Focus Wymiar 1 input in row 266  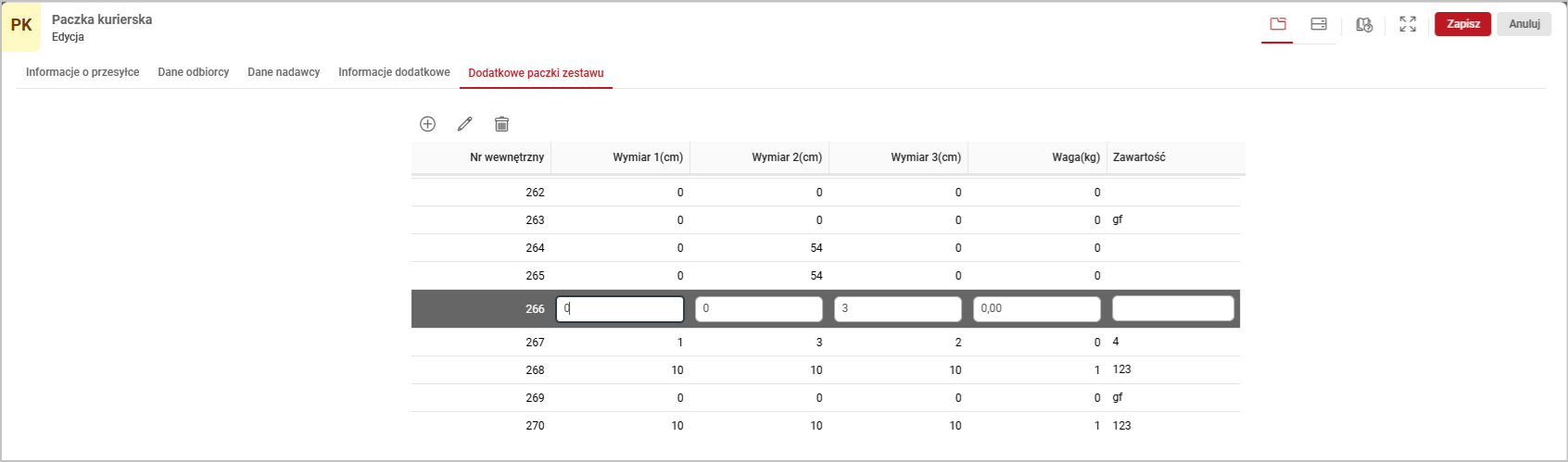pos(620,308)
